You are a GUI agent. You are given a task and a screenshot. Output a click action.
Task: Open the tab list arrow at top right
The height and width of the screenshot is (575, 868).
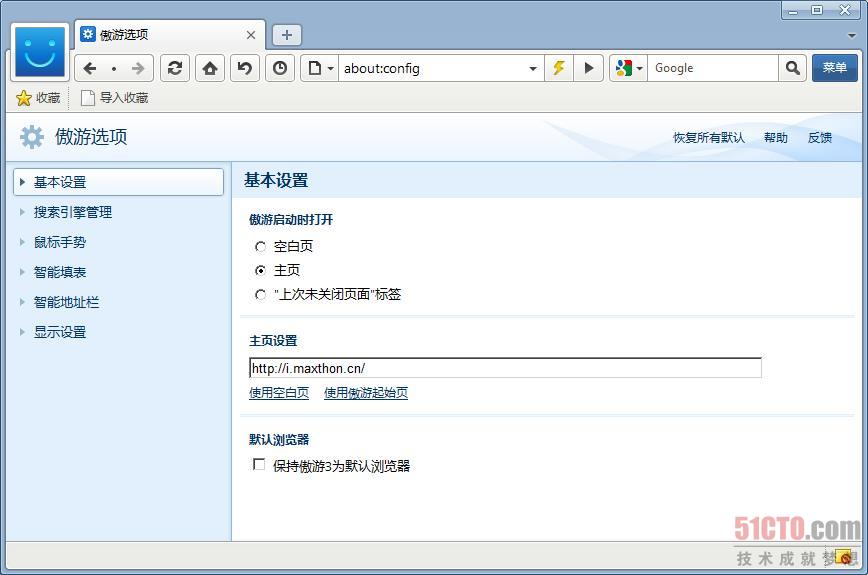coord(852,35)
